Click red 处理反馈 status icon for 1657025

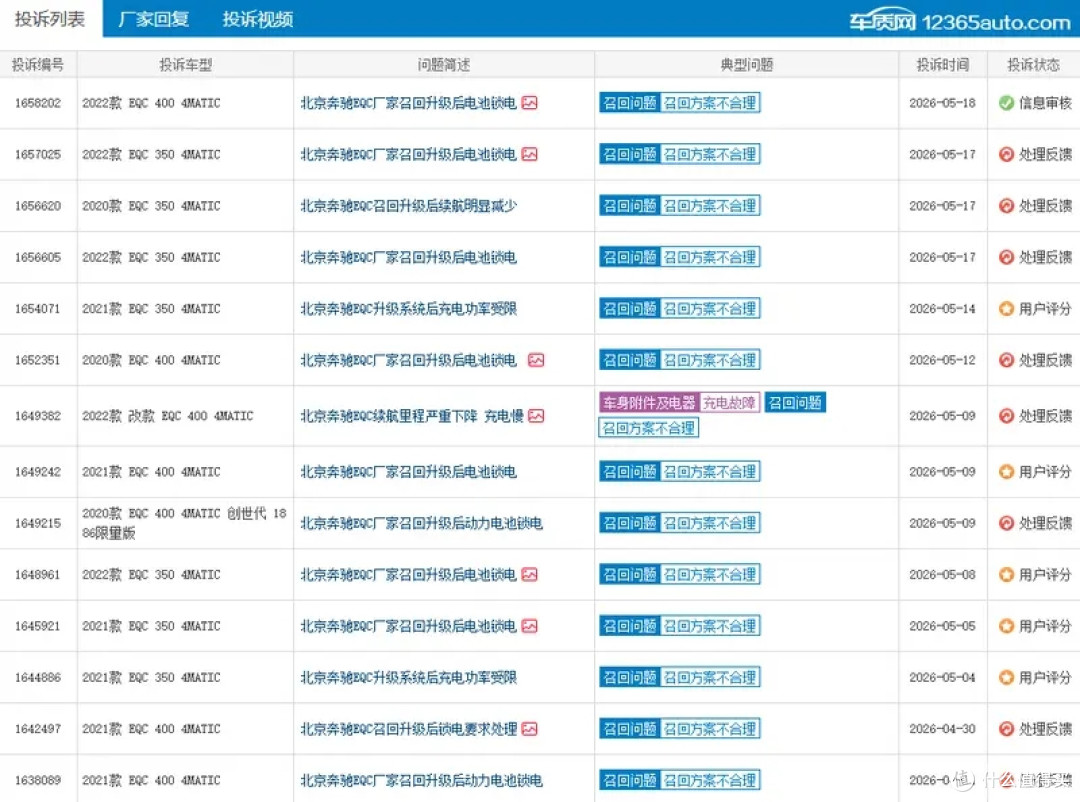(x=1006, y=154)
